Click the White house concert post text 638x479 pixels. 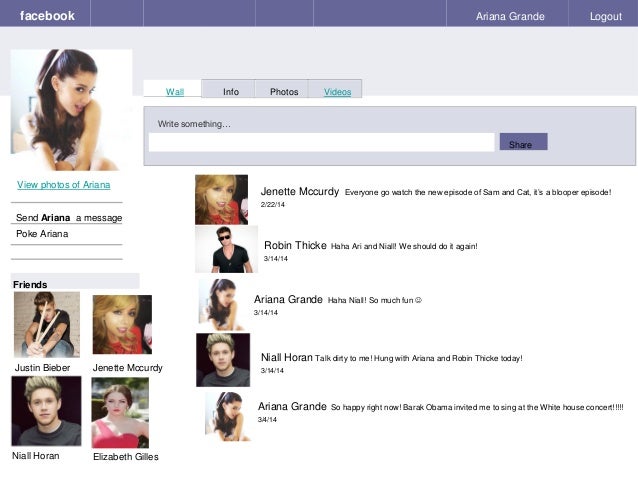pos(477,407)
